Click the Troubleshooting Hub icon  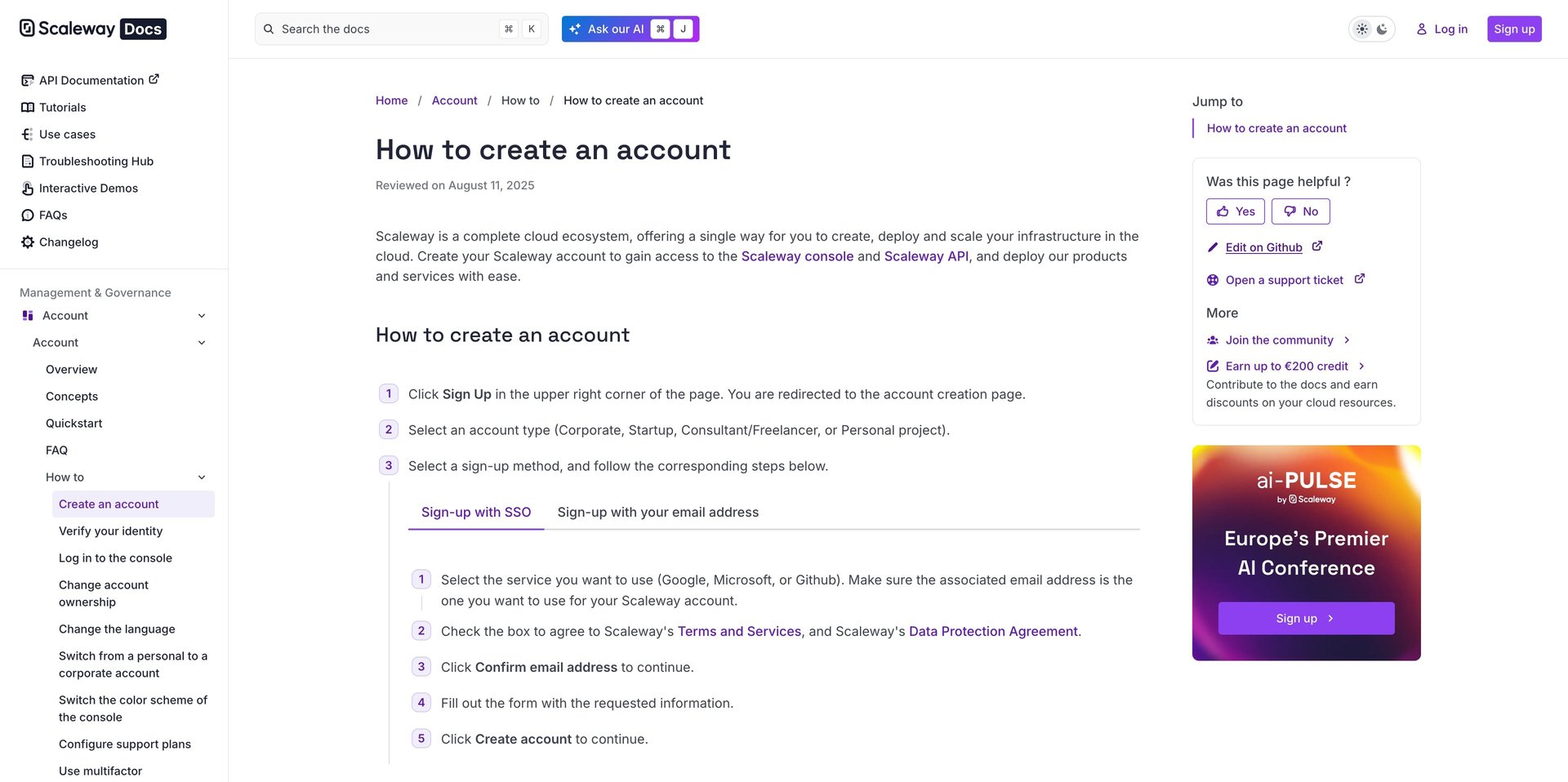(28, 161)
